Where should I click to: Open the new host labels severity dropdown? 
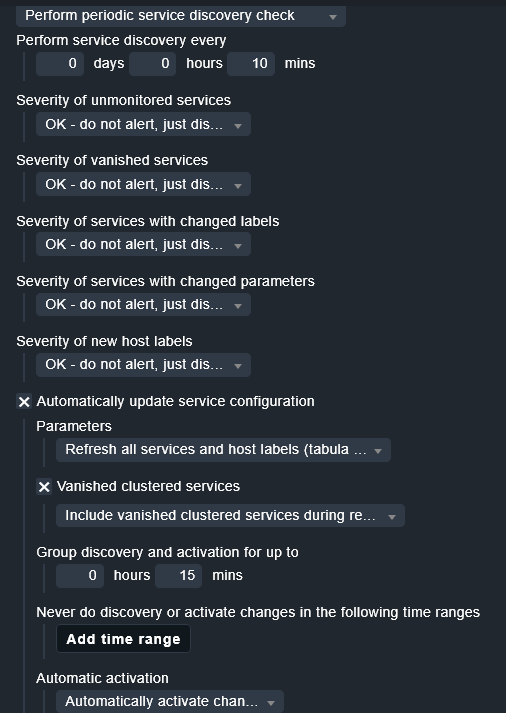143,365
